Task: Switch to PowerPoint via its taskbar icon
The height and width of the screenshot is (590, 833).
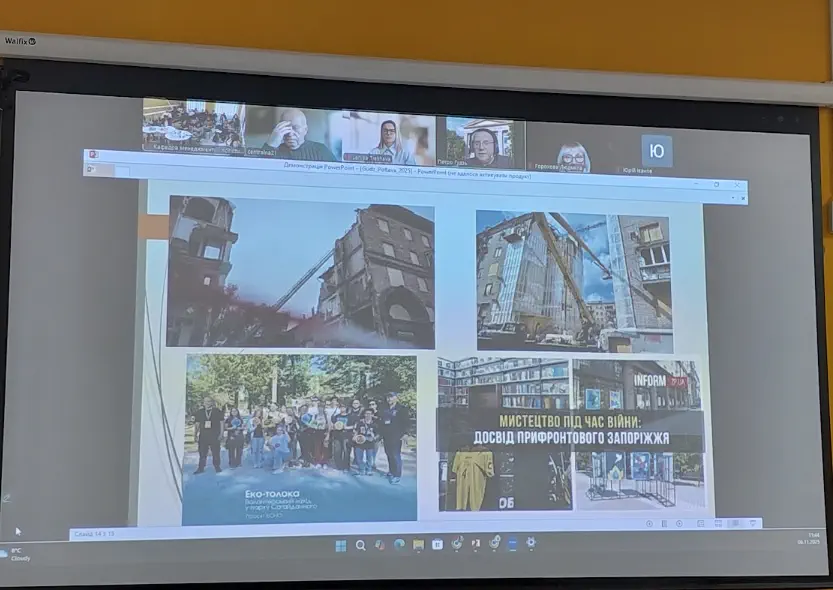Action: pos(475,544)
